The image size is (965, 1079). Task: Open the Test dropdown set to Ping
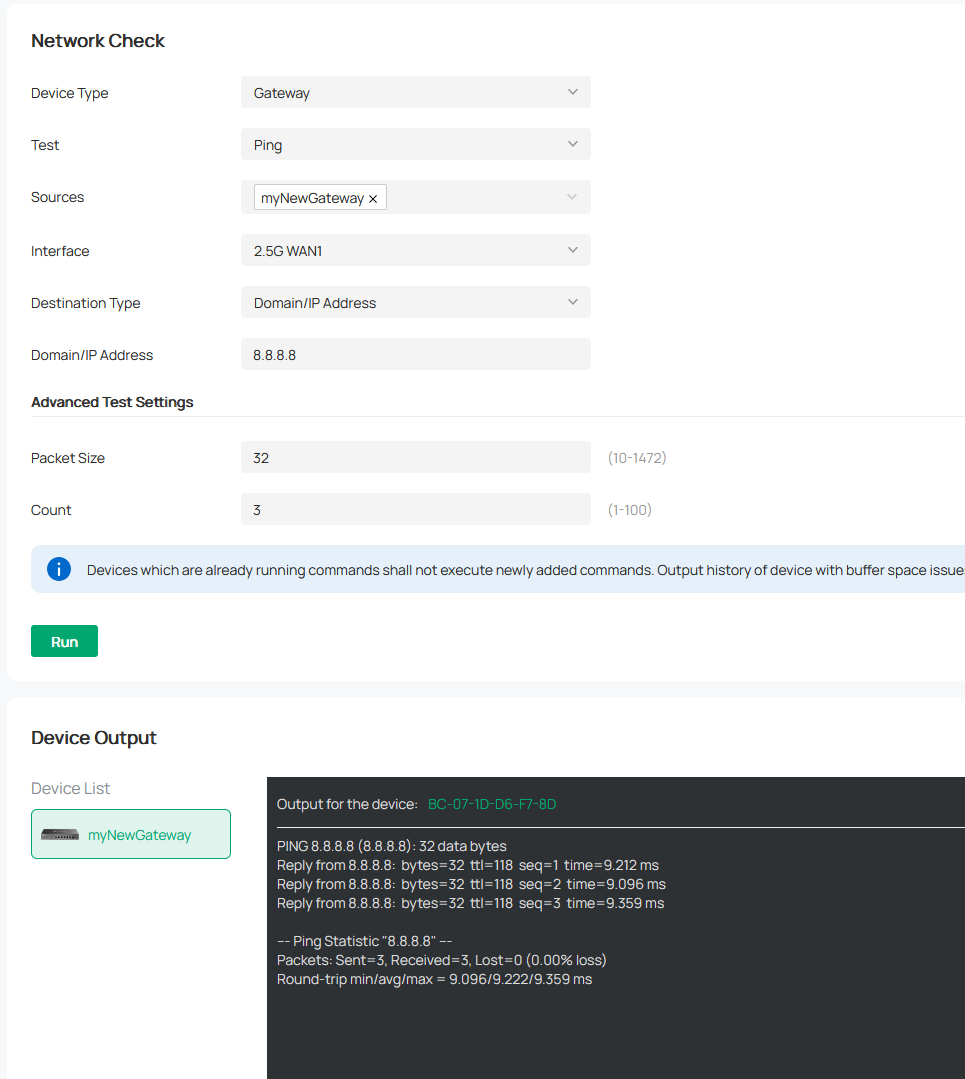415,145
